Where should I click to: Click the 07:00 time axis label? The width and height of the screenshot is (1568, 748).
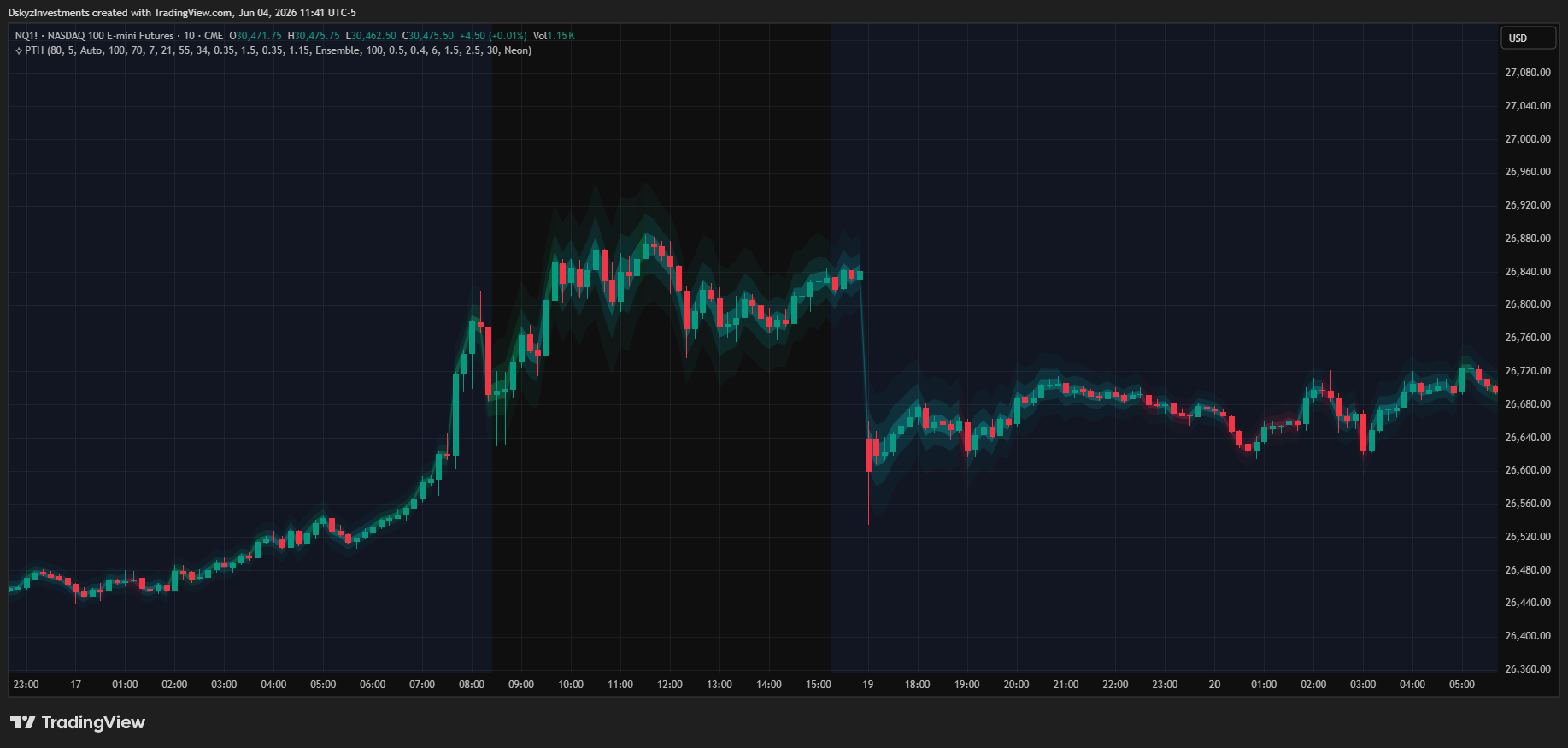pos(422,685)
